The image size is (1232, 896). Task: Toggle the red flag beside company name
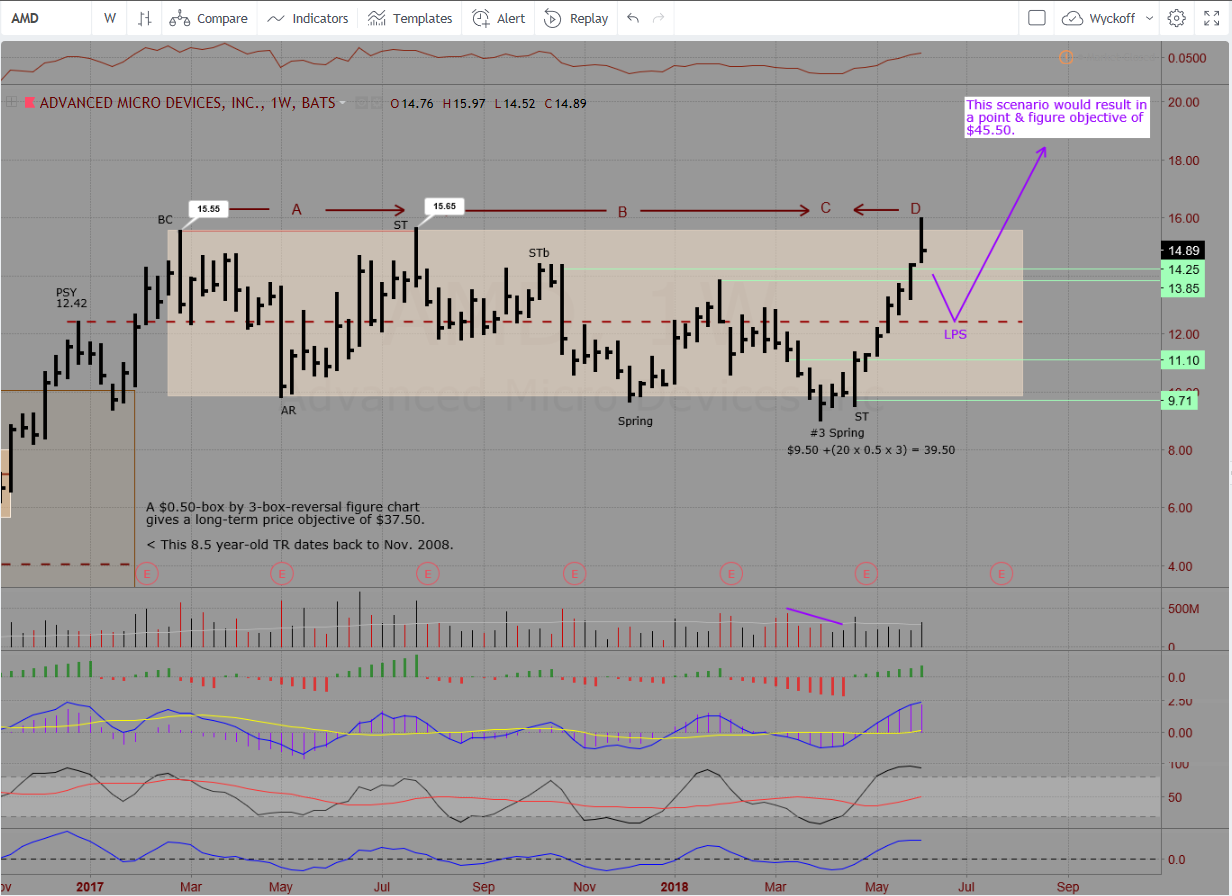(x=30, y=102)
